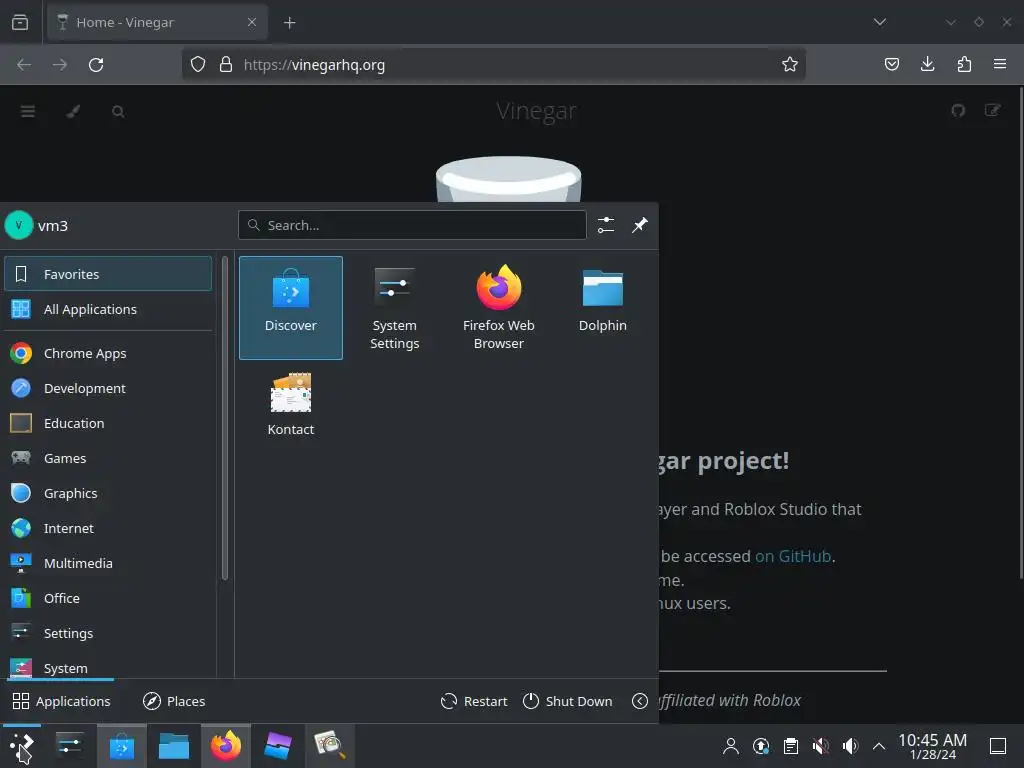Click the user tray icon
Image resolution: width=1024 pixels, height=768 pixels.
731,746
